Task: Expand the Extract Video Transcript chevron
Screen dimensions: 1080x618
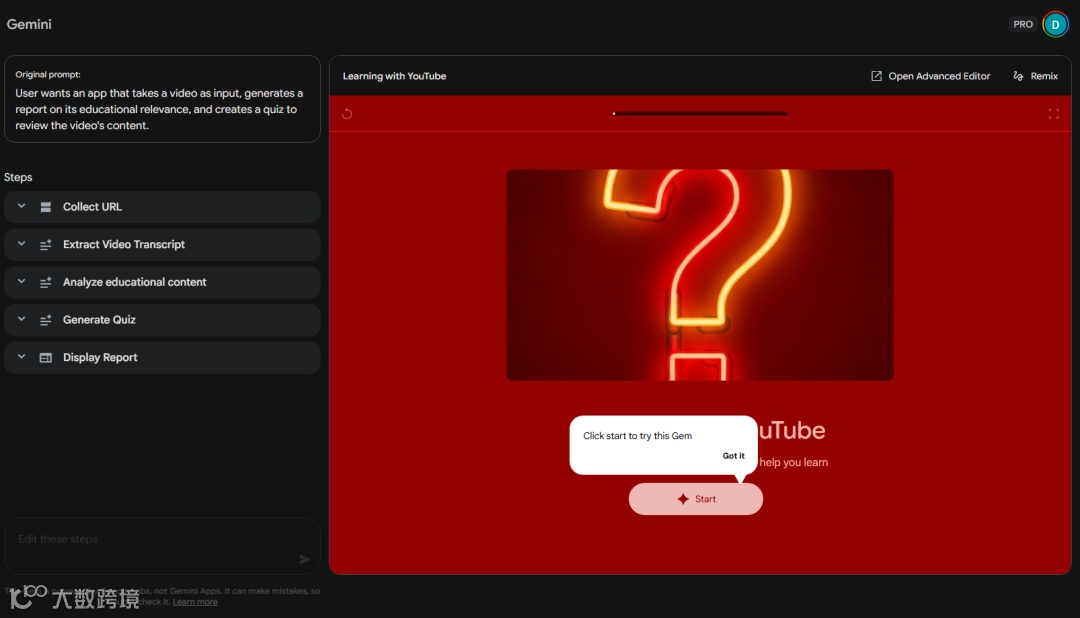Action: (21, 244)
